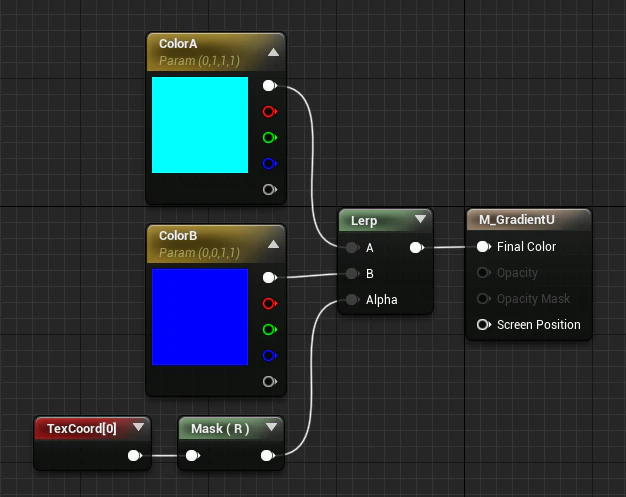Click the Param (0,0,1,1) label
626x497 pixels.
point(199,253)
